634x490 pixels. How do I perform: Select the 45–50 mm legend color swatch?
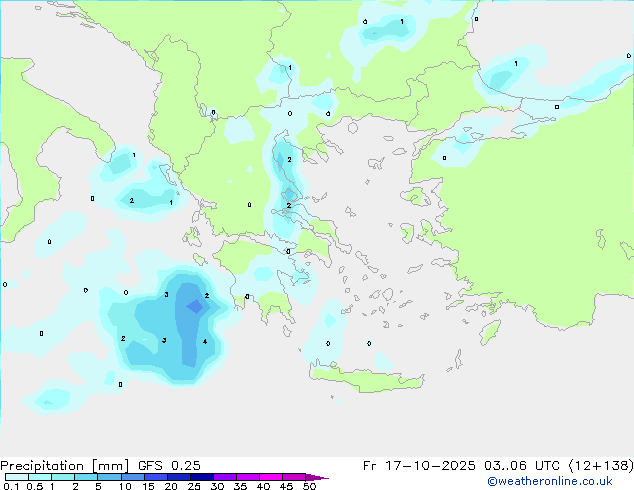(x=294, y=477)
